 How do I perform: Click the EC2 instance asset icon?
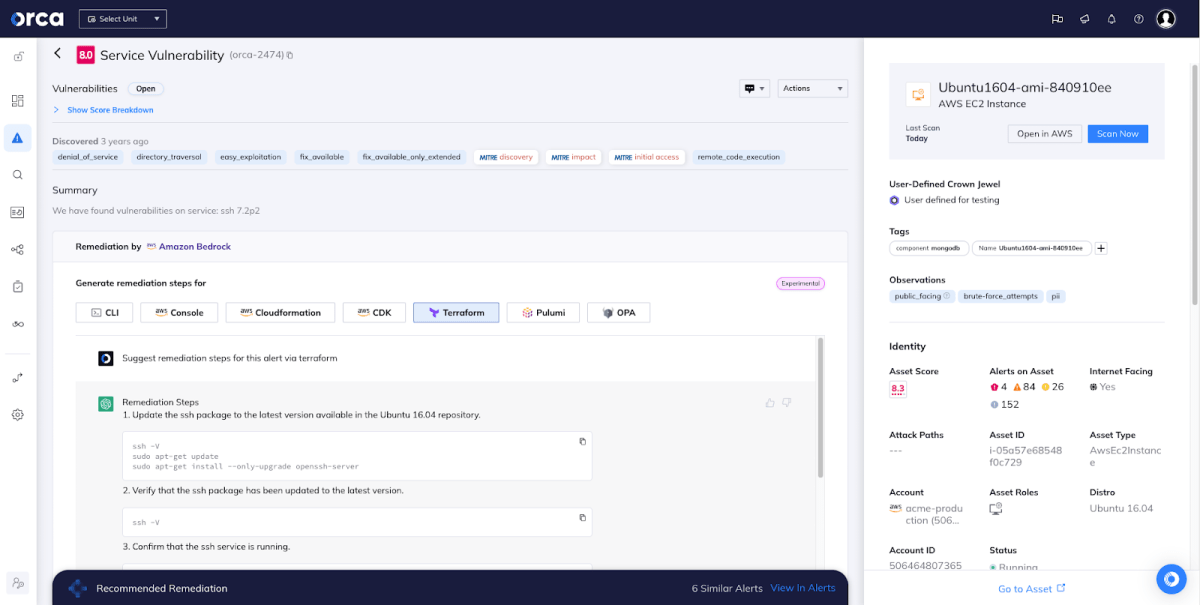[918, 95]
